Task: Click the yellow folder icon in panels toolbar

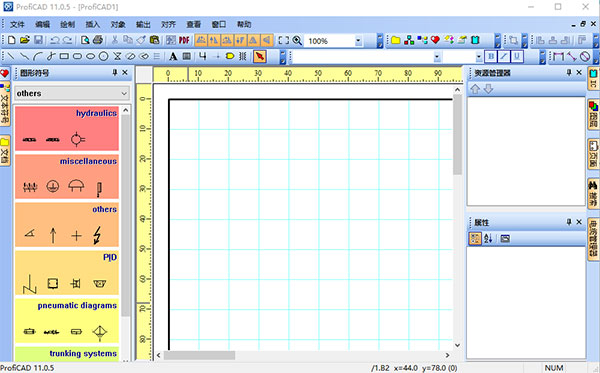Action: point(396,40)
